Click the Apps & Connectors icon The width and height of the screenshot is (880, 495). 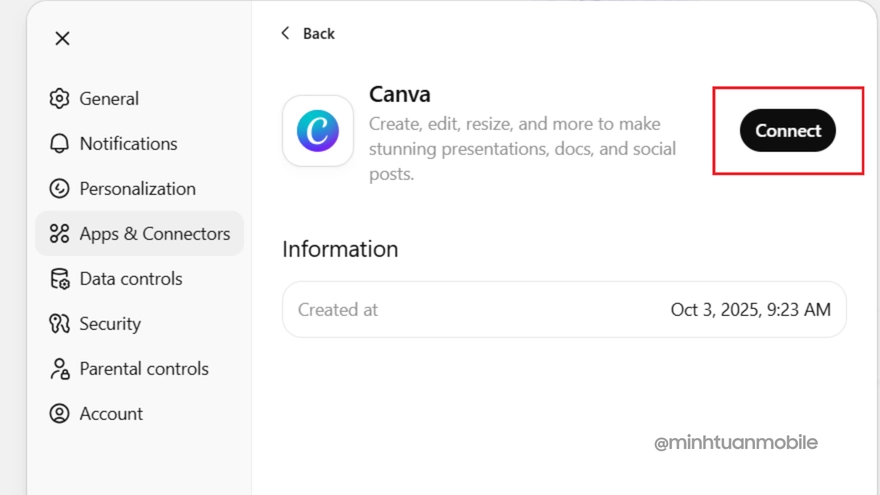point(60,234)
